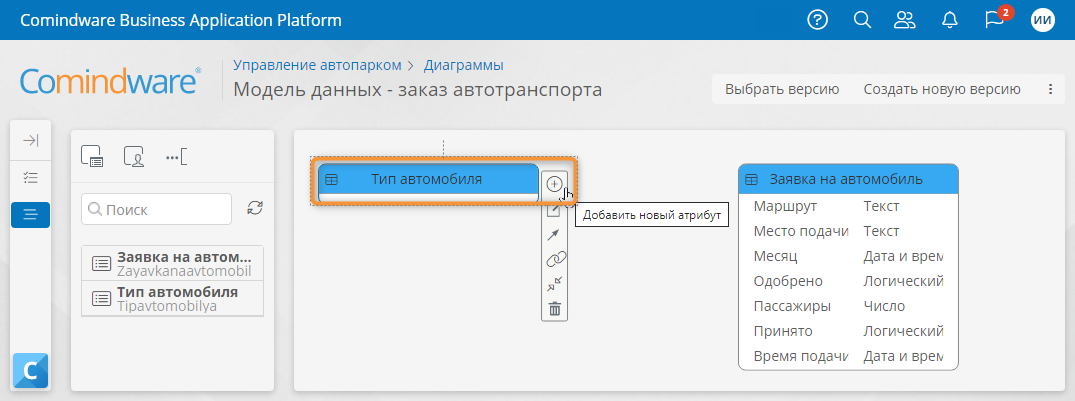Open the help question mark icon

pos(817,20)
